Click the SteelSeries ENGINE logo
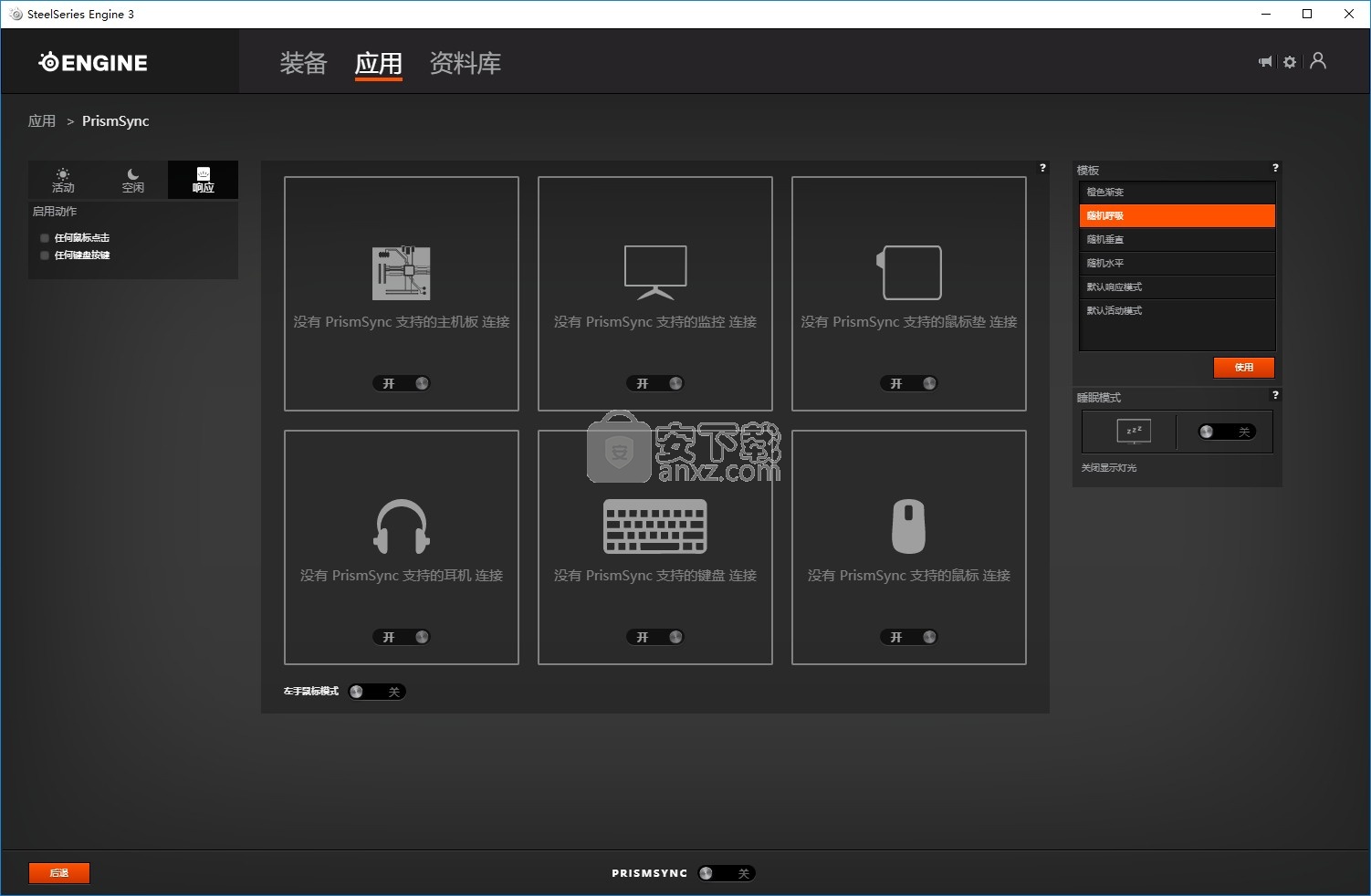 tap(93, 62)
